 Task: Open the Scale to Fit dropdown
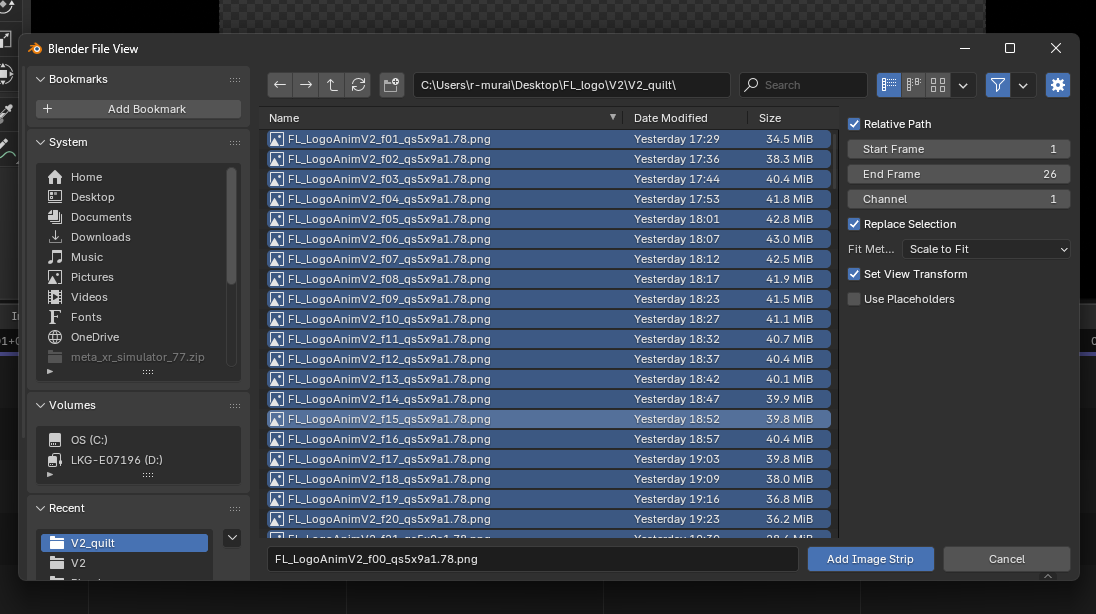pos(986,249)
